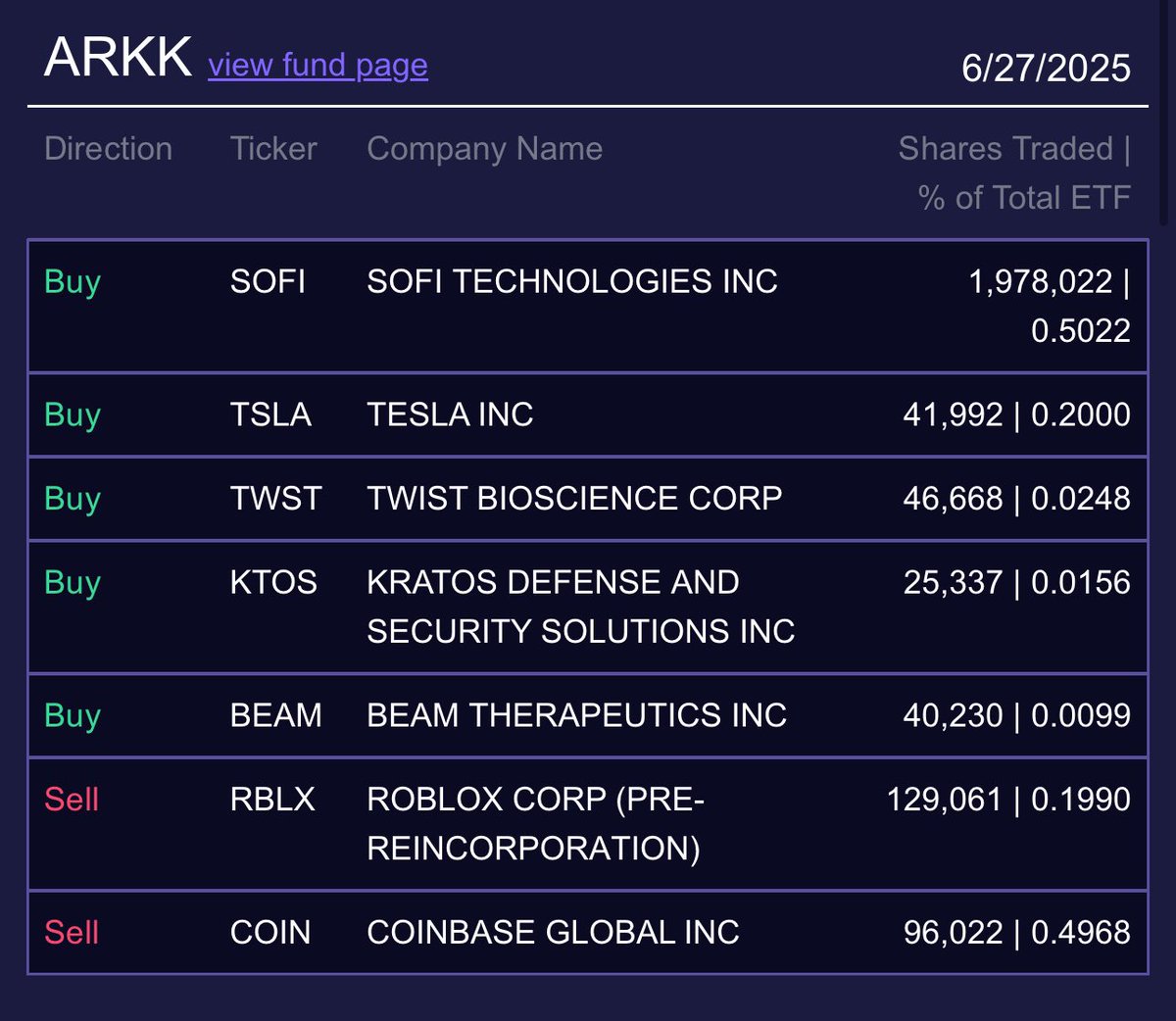
Task: Click Buy label in TWST row
Action: pos(73,500)
